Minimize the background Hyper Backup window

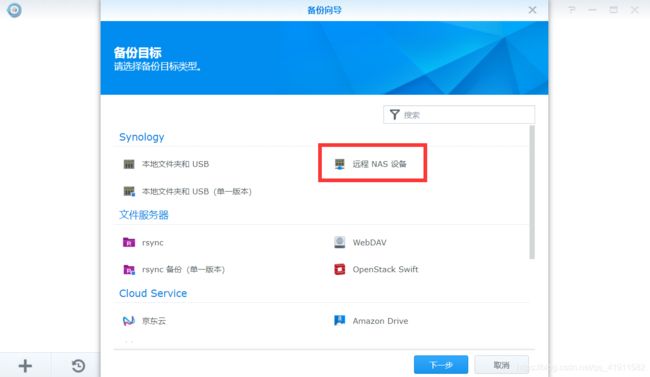point(592,10)
